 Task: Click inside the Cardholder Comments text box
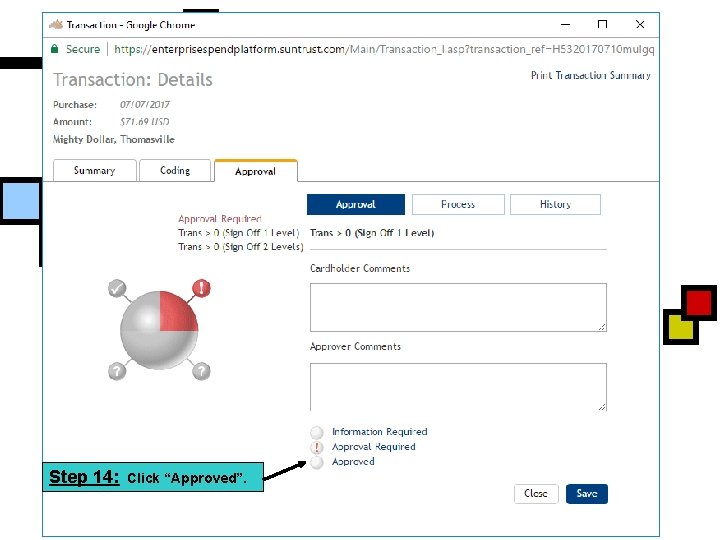click(458, 307)
